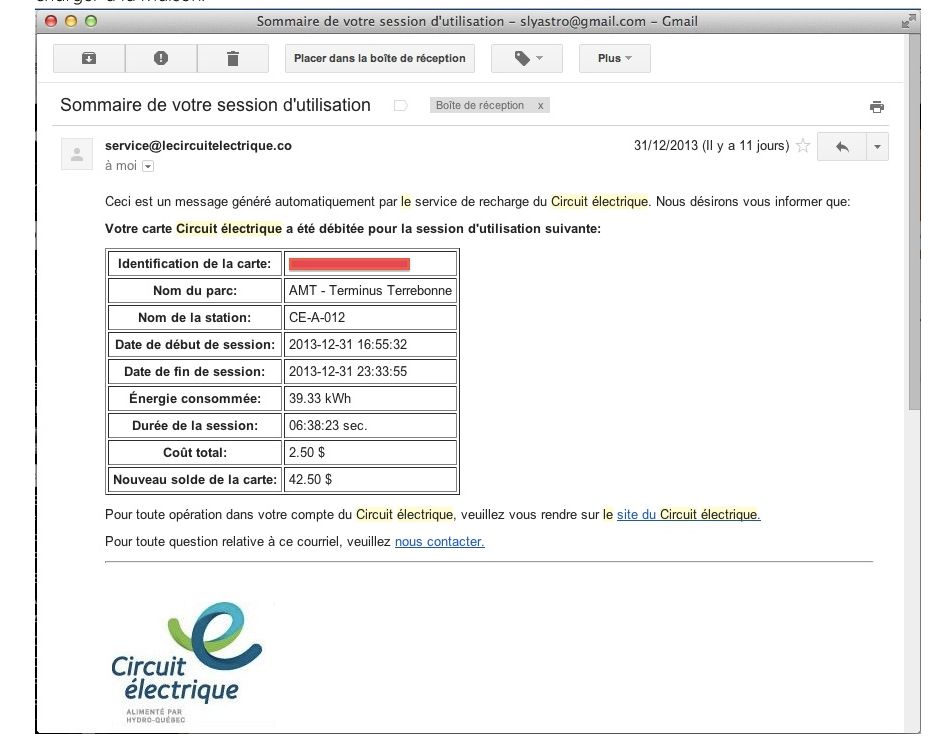Open the labels tag dropdown
Screen dimensions: 944x746
(527, 58)
